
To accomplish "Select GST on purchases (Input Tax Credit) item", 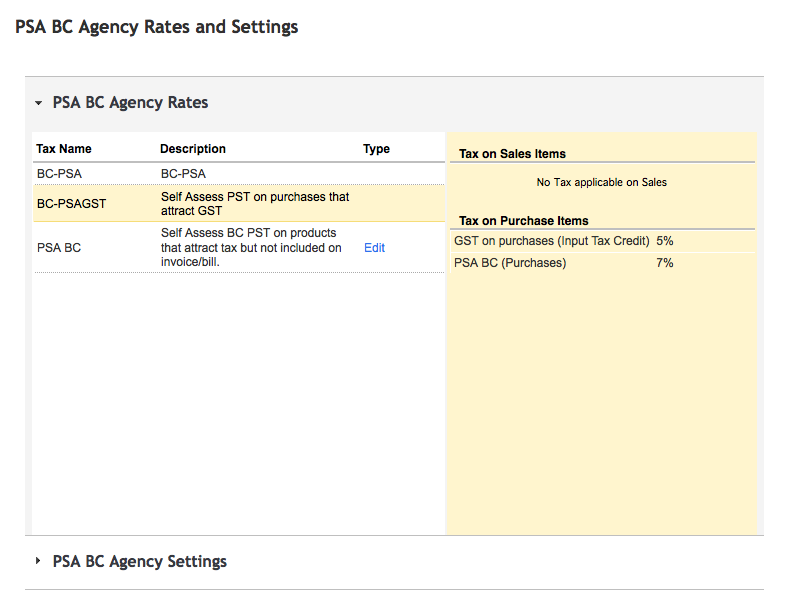I will click(x=552, y=241).
